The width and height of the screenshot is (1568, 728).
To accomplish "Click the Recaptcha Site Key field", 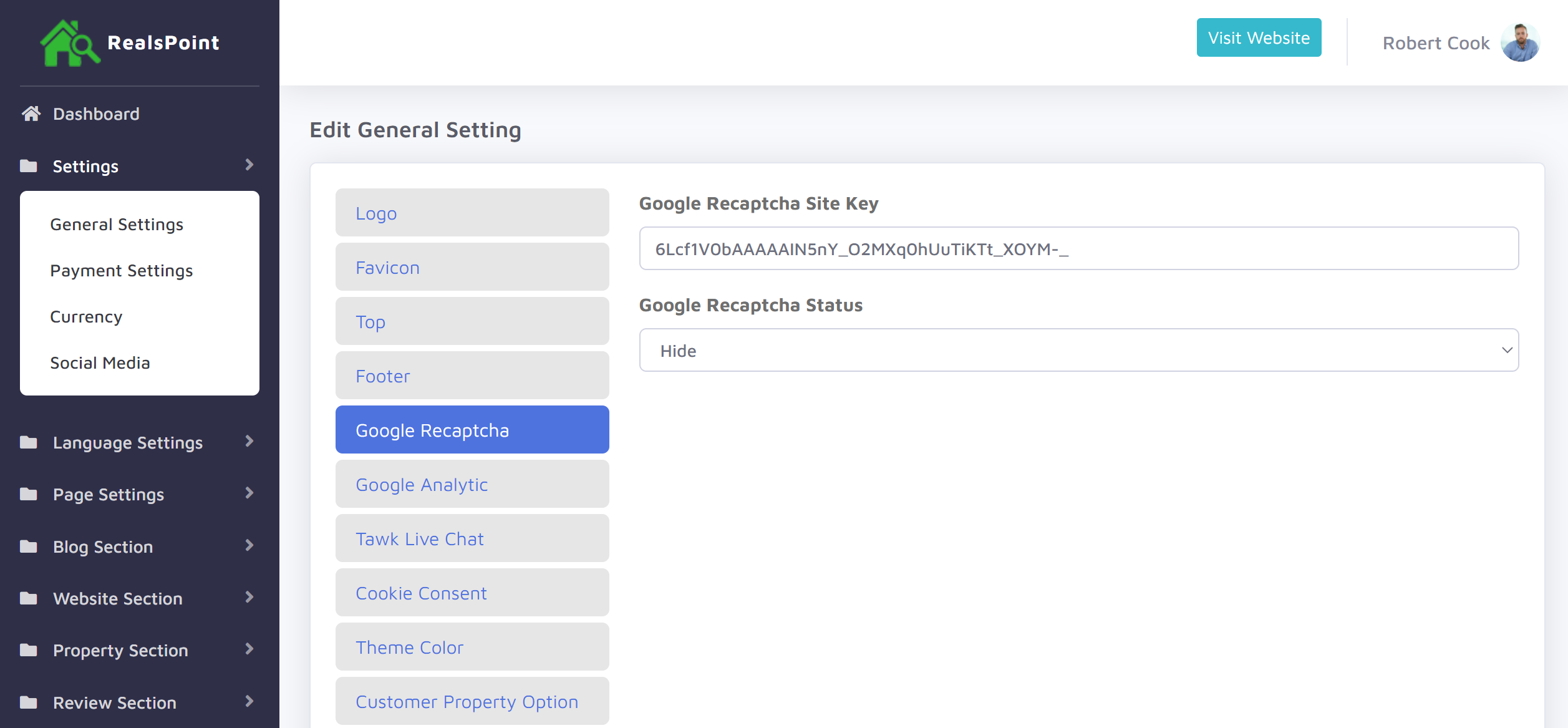I will point(1078,249).
